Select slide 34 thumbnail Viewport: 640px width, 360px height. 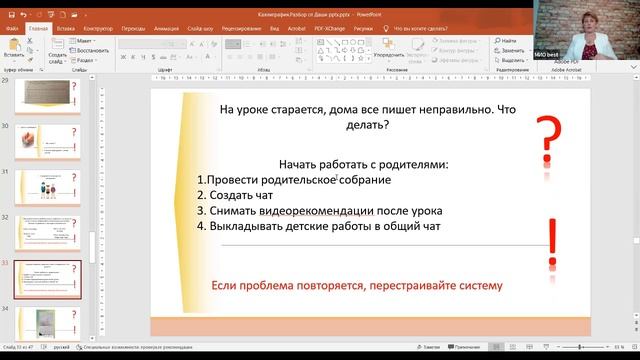pos(47,324)
